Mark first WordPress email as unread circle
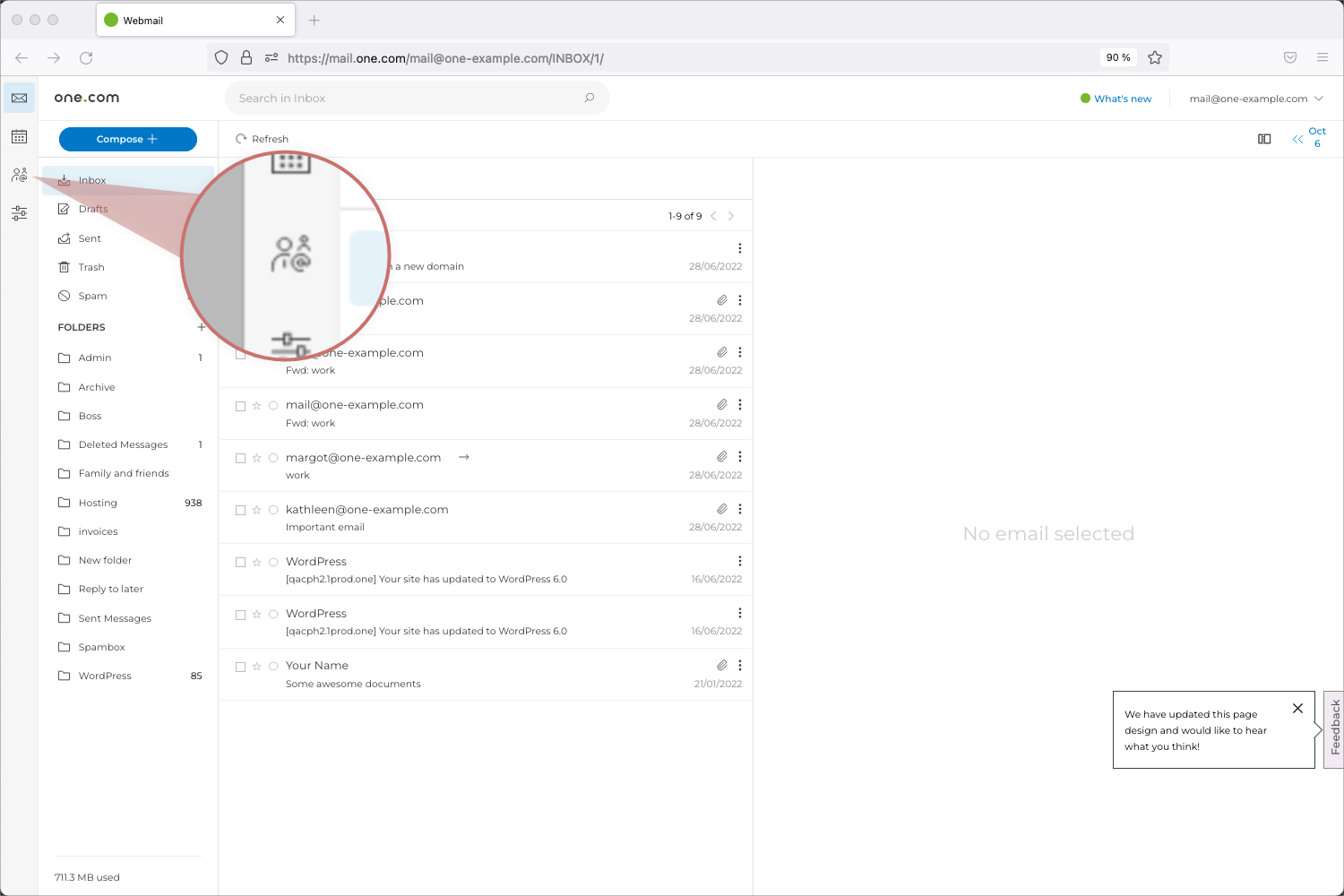 [273, 563]
